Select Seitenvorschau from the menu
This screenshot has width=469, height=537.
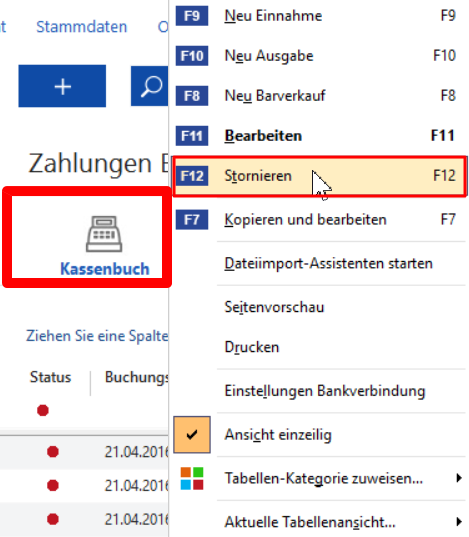point(274,307)
